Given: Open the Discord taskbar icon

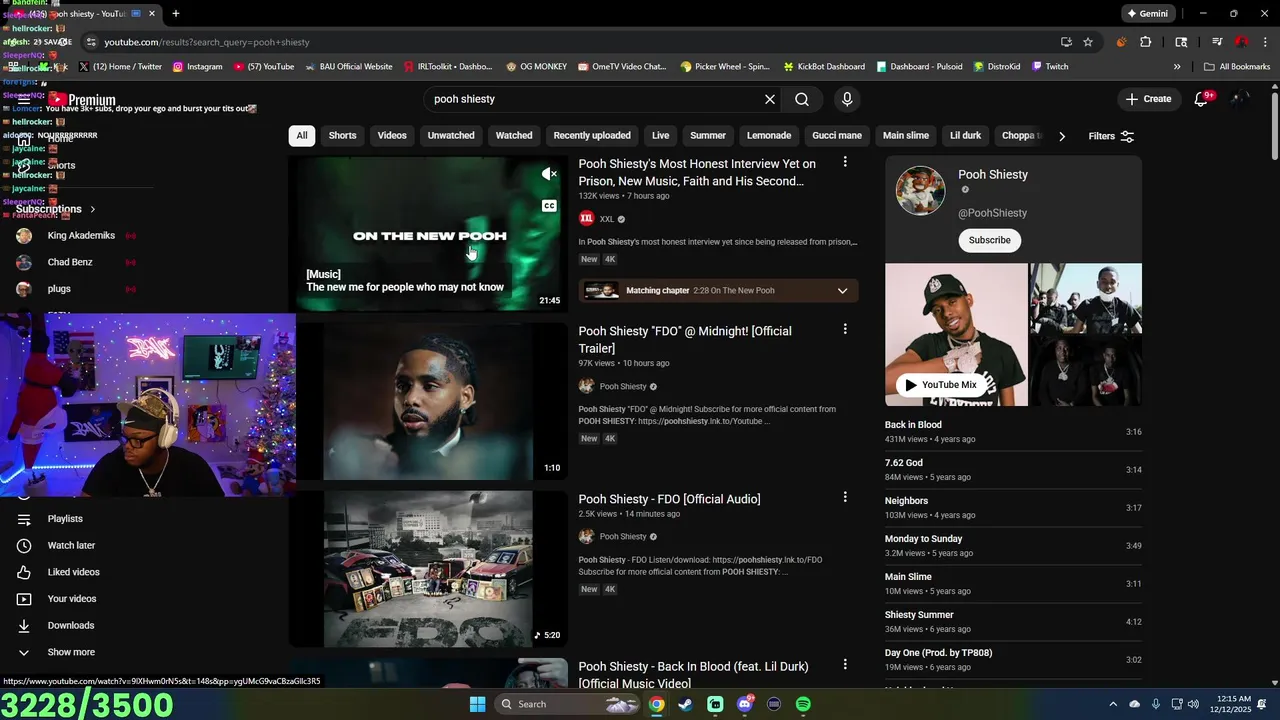Looking at the screenshot, I should click(744, 704).
